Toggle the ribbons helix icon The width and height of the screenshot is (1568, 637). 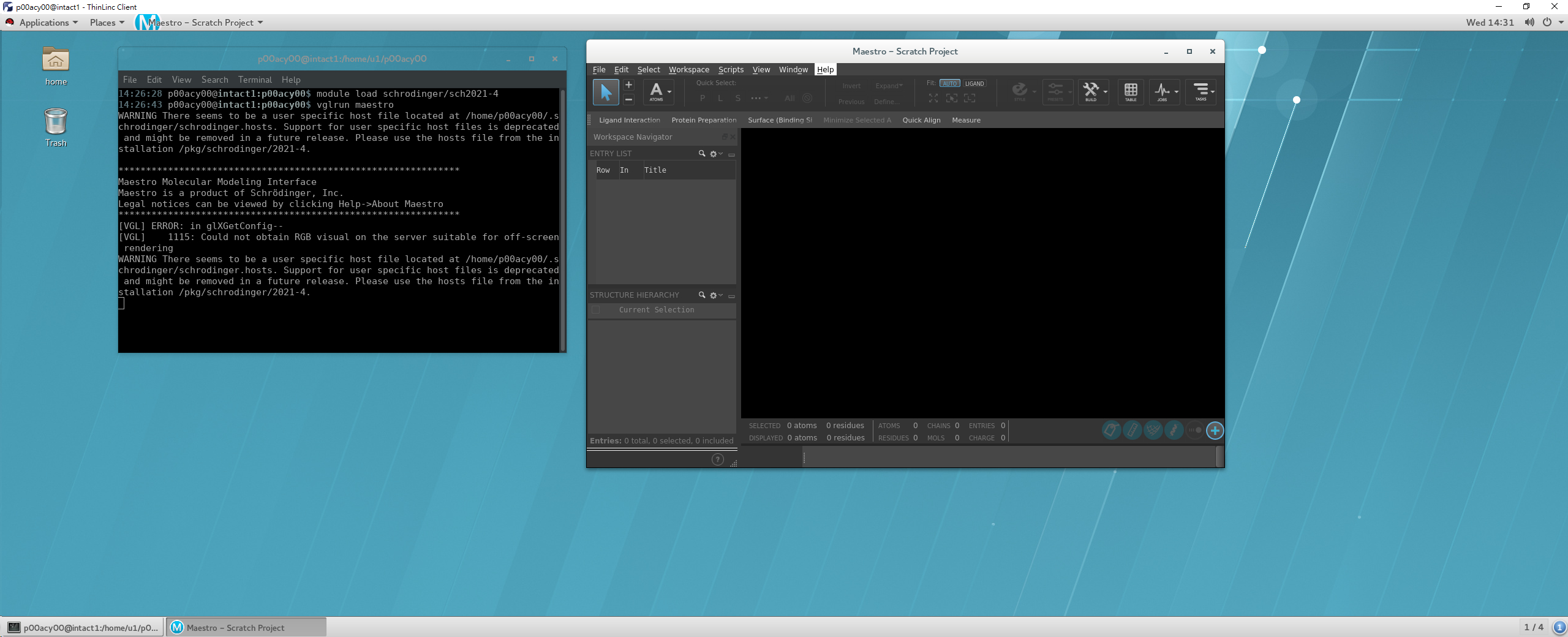point(1174,431)
